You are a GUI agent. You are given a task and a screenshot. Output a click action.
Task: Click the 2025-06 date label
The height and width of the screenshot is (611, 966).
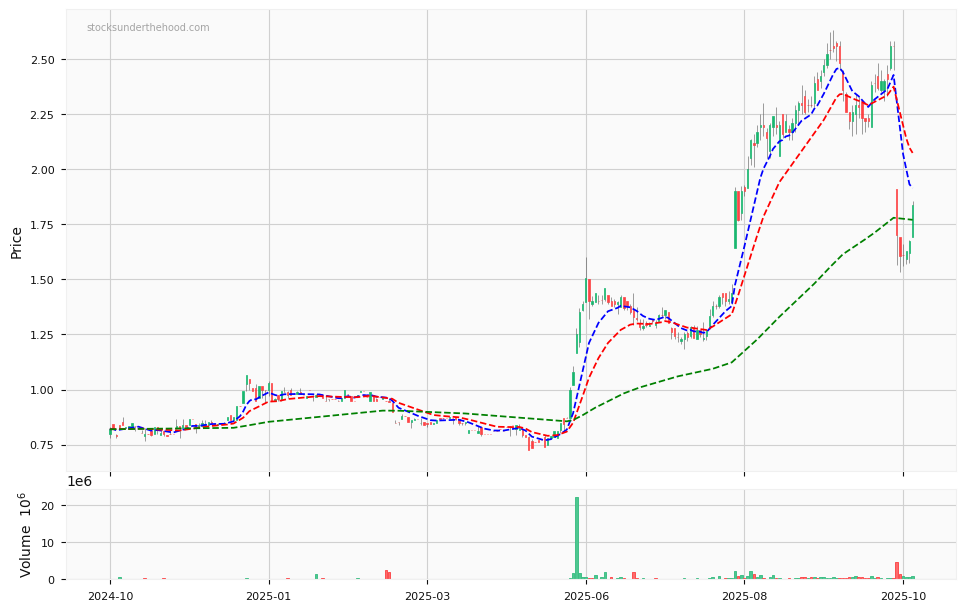coord(586,597)
